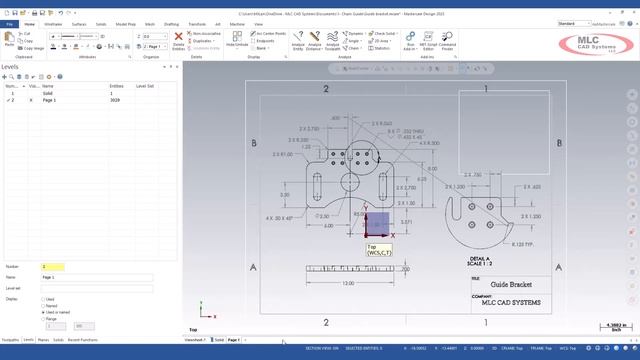This screenshot has height=360, width=640.
Task: Click the Delete Entities red X icon
Action: point(178,37)
